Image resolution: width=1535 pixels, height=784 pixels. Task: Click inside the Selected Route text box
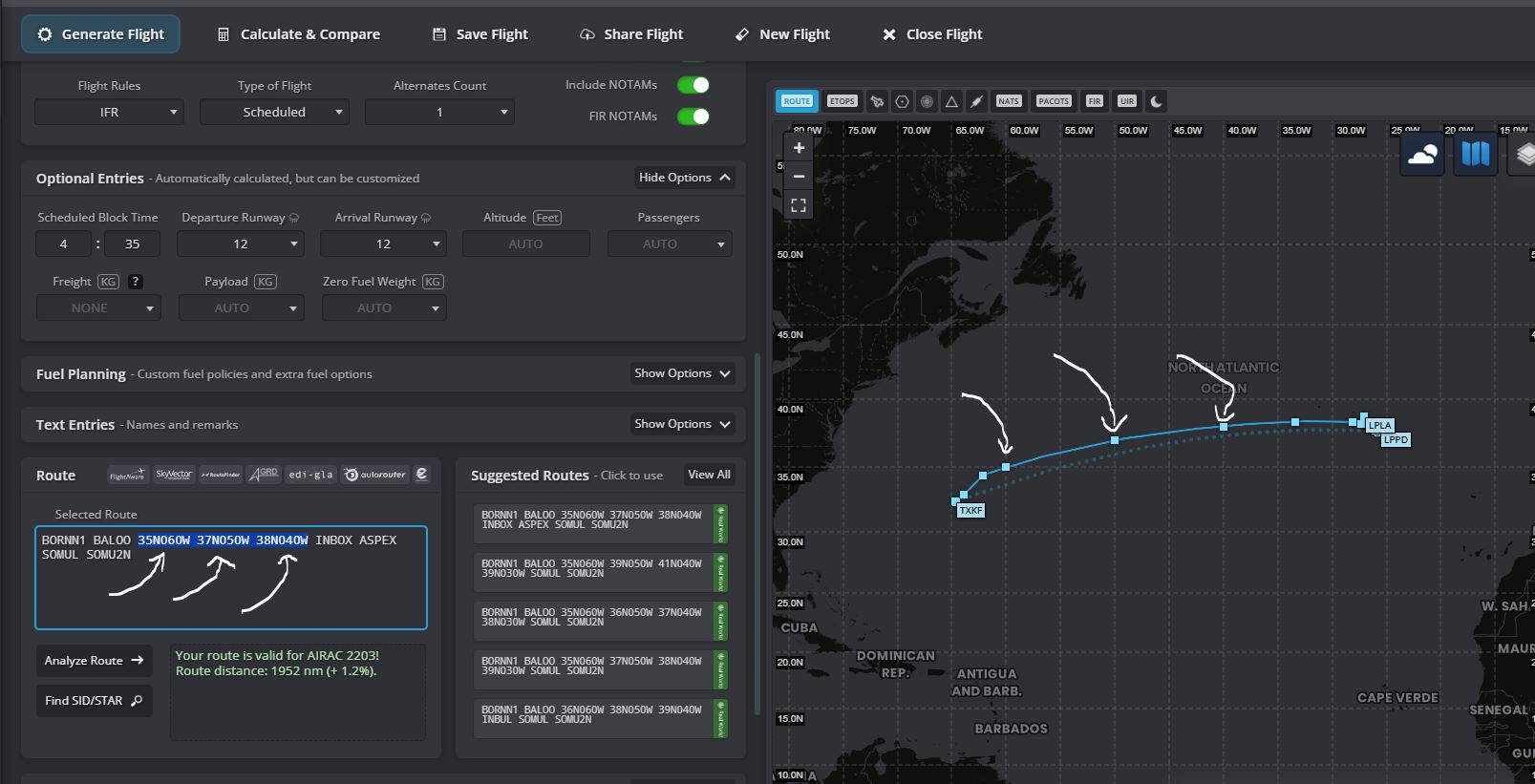coord(231,592)
